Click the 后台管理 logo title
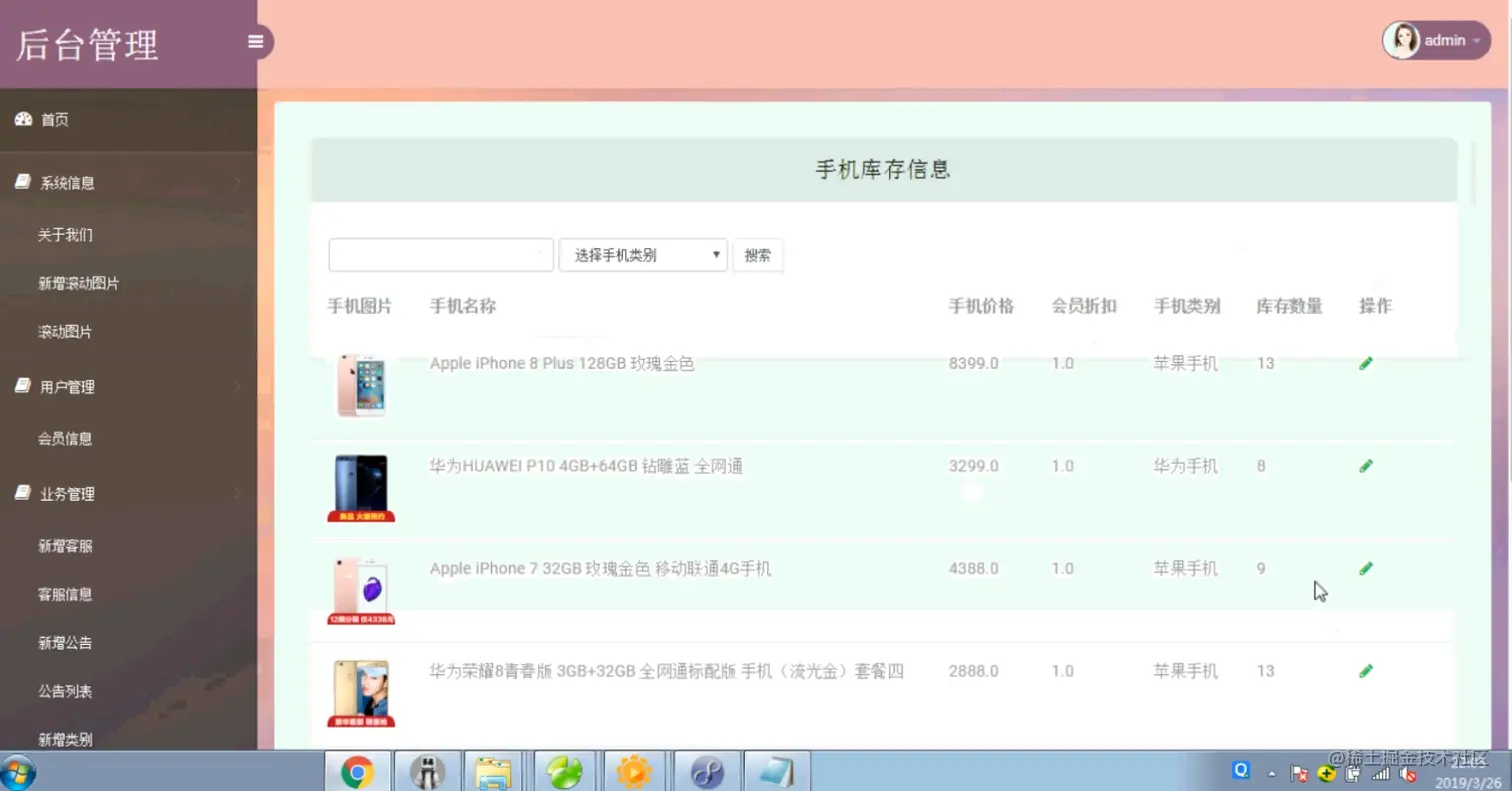Viewport: 1512px width, 791px height. [88, 45]
